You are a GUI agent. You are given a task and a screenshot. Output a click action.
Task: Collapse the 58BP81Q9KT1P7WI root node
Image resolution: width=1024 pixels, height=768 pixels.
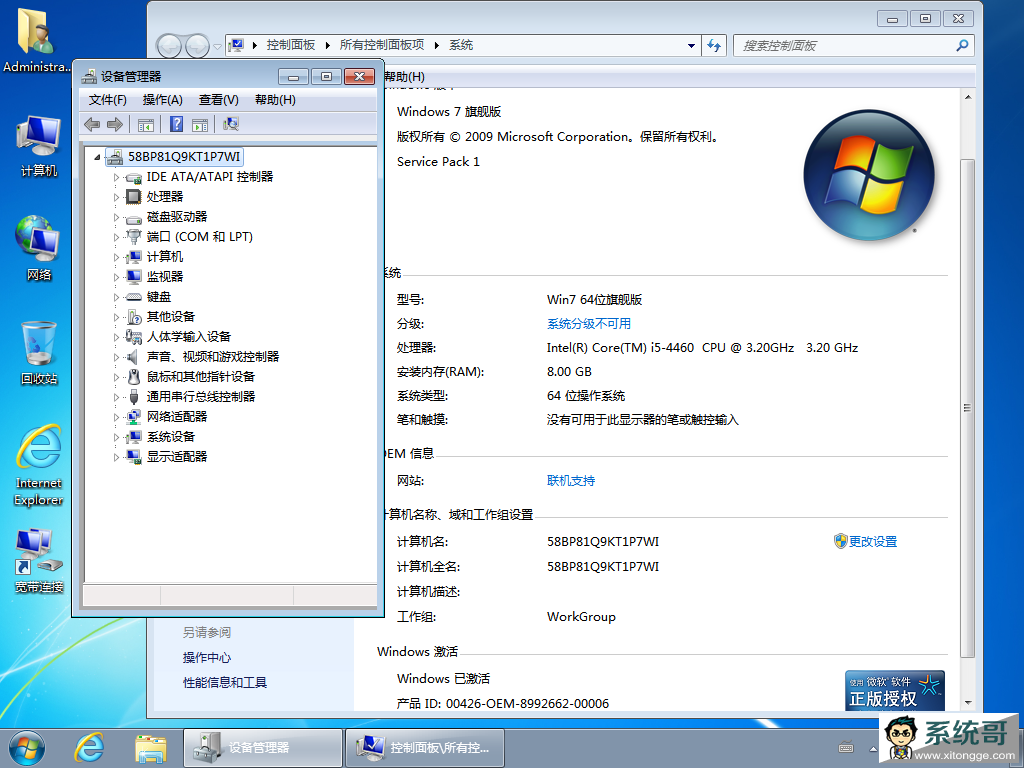pyautogui.click(x=97, y=157)
